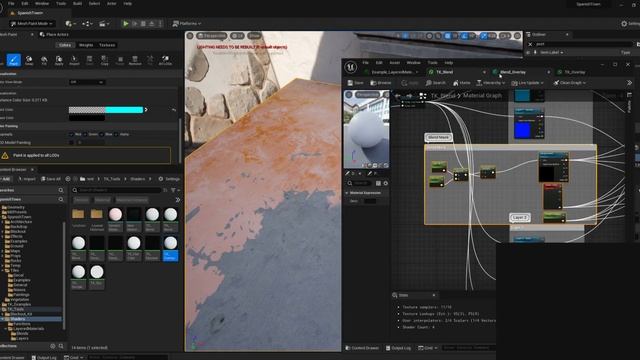Image resolution: width=640 pixels, height=360 pixels.
Task: Click Import button in the Content Browser
Action: coord(27,179)
